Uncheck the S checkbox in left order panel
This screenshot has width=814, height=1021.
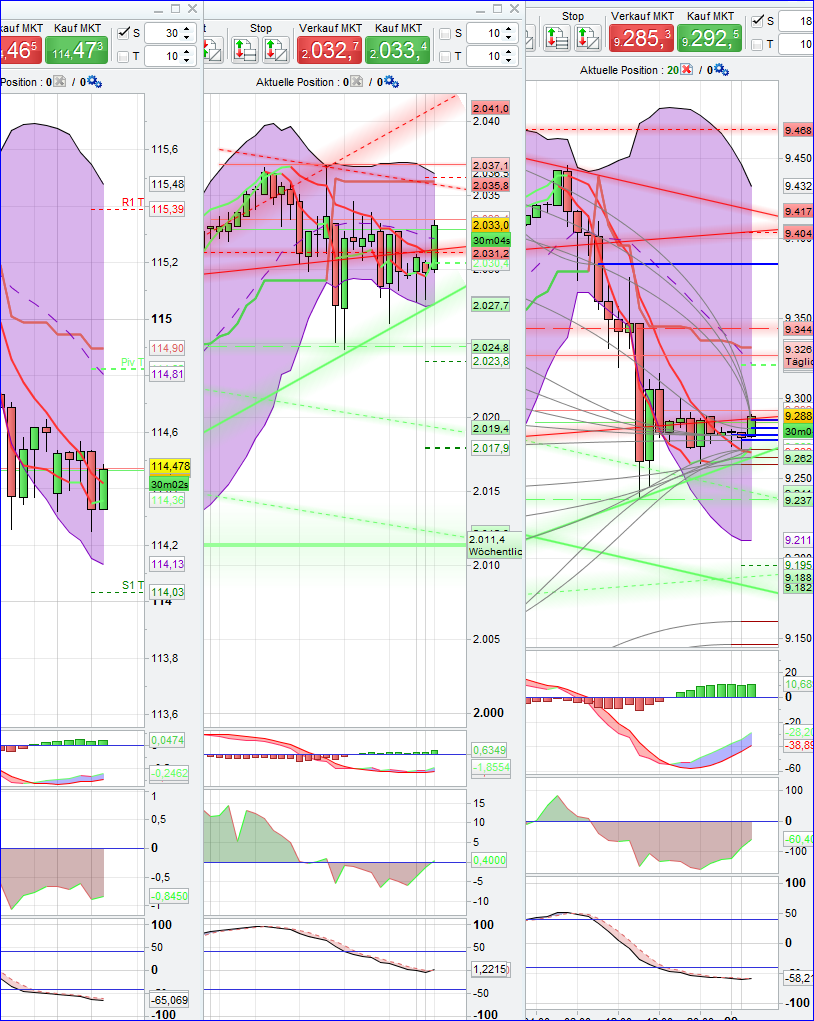pyautogui.click(x=124, y=31)
